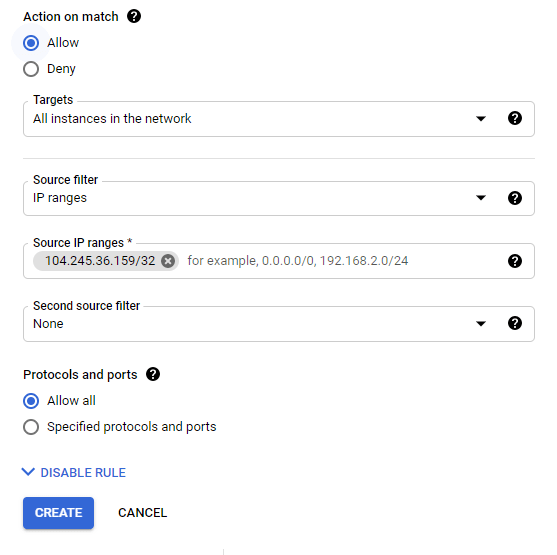Click the CANCEL button

click(142, 513)
